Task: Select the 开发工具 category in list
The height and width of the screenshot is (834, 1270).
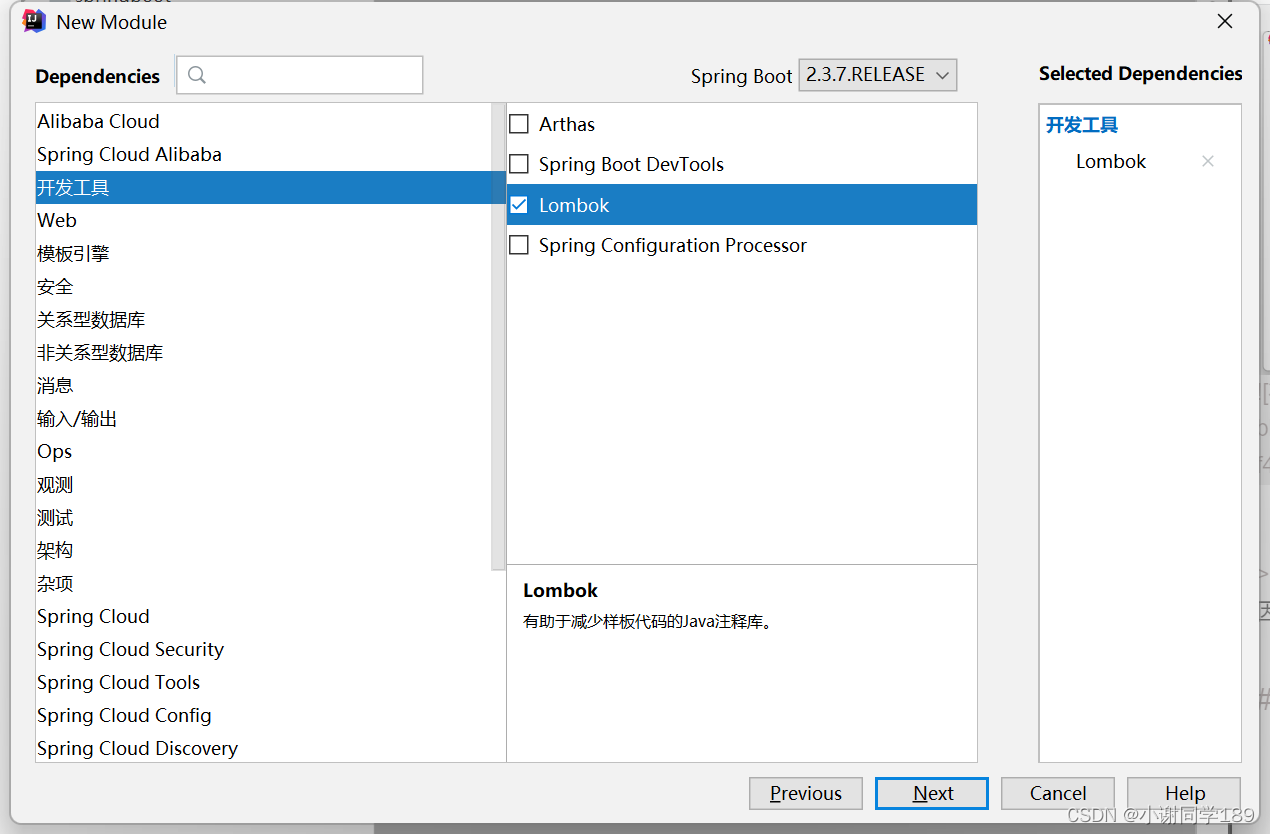Action: 270,187
